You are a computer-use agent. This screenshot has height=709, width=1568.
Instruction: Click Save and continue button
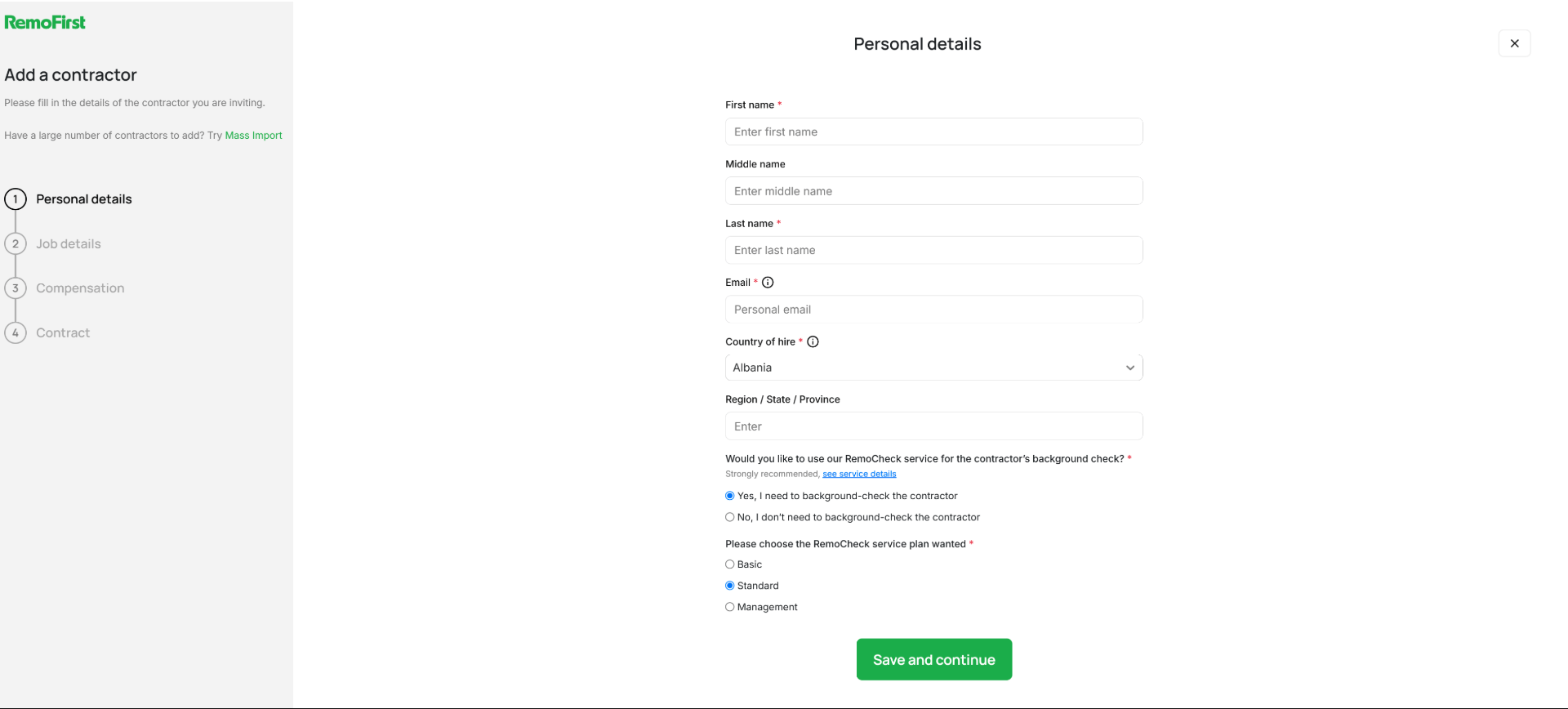point(933,659)
